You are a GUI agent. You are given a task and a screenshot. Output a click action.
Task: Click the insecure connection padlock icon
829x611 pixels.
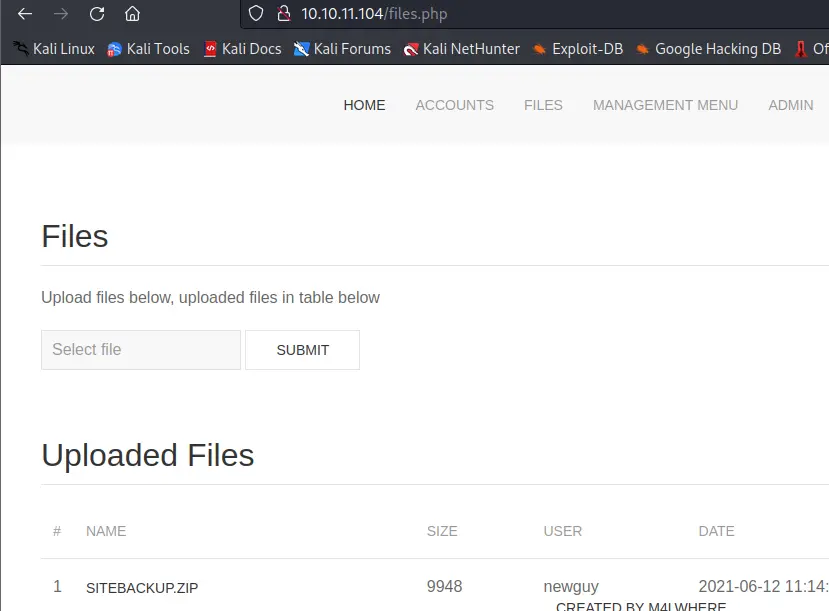click(284, 13)
